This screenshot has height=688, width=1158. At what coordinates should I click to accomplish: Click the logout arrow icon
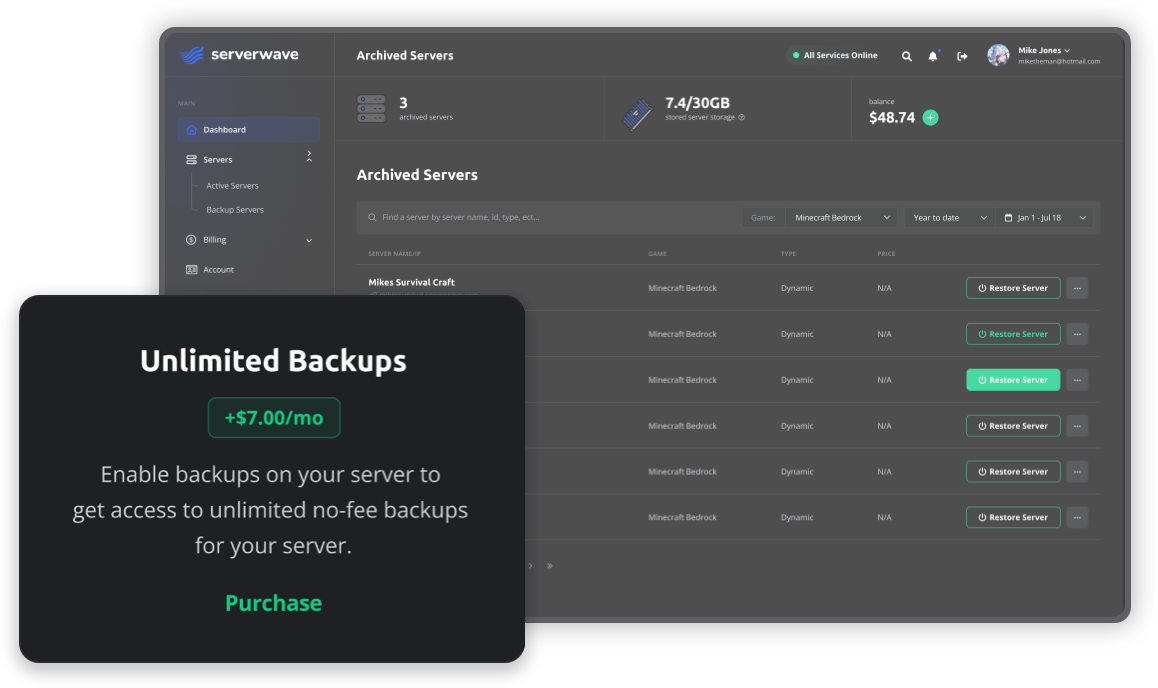point(962,56)
